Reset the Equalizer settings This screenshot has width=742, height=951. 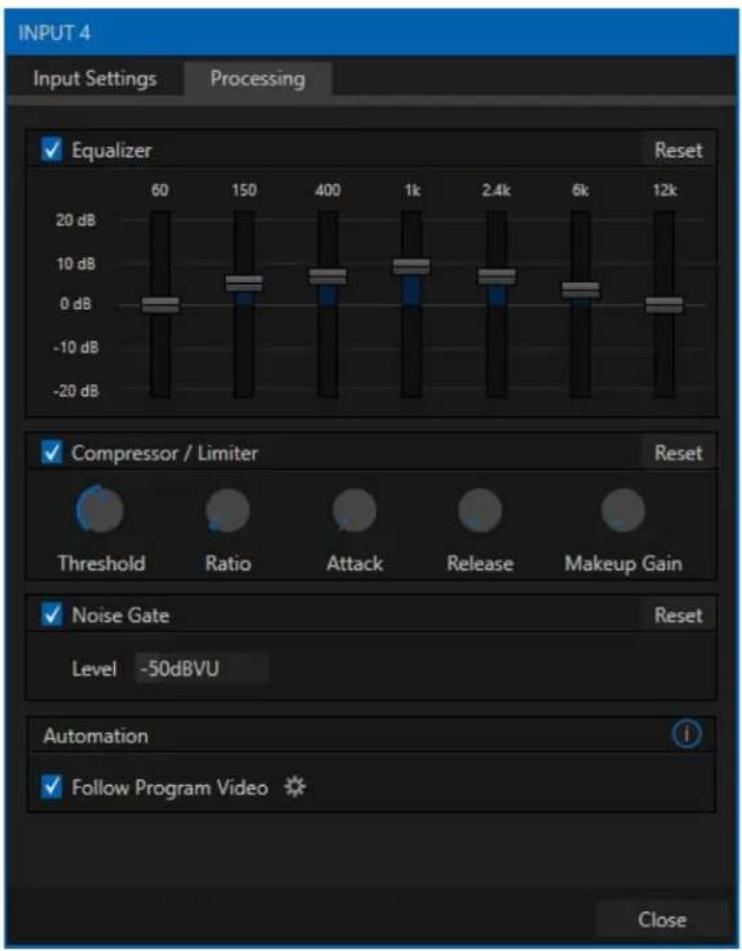[678, 150]
